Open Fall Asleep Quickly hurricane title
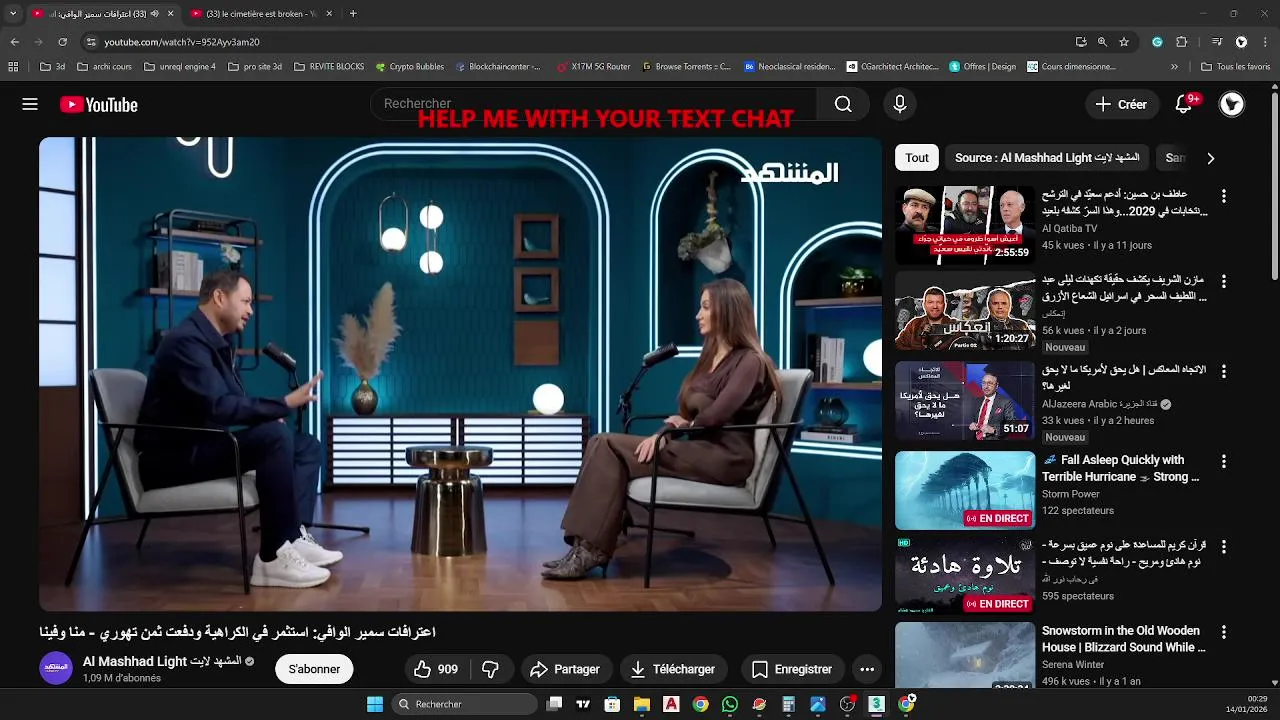 tap(1121, 468)
